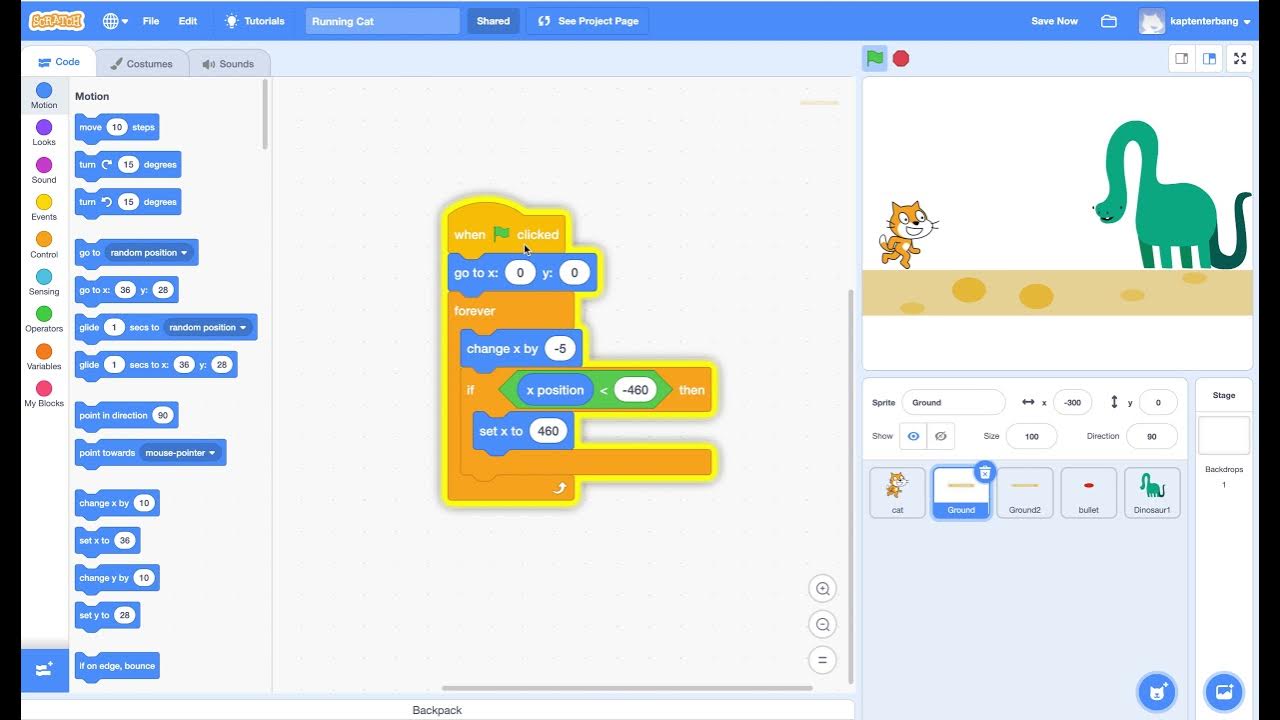Screen dimensions: 1280x720
Task: Click the 'move 10 steps' block
Action: [117, 127]
